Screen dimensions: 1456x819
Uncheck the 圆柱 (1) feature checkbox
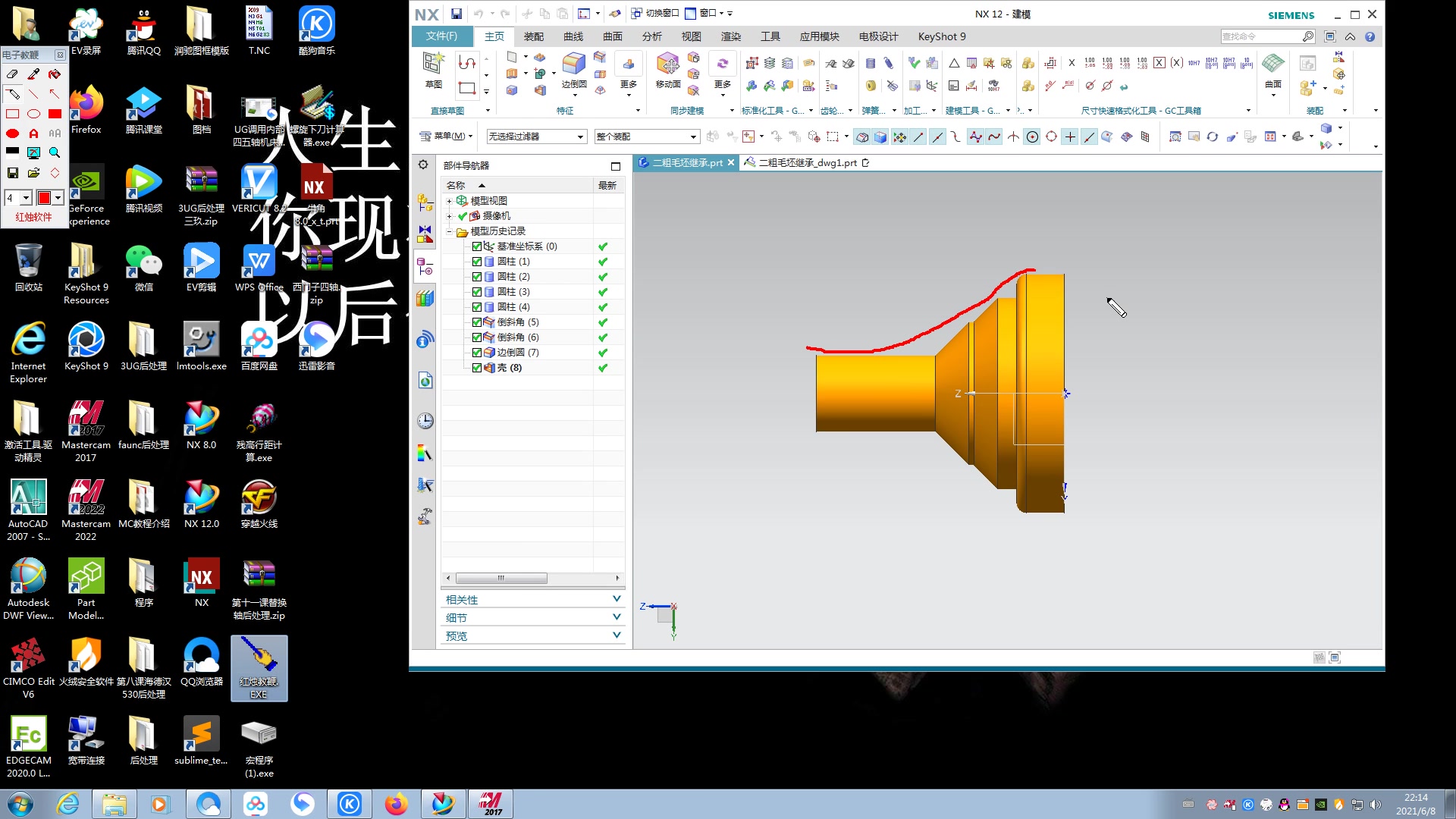pyautogui.click(x=477, y=262)
